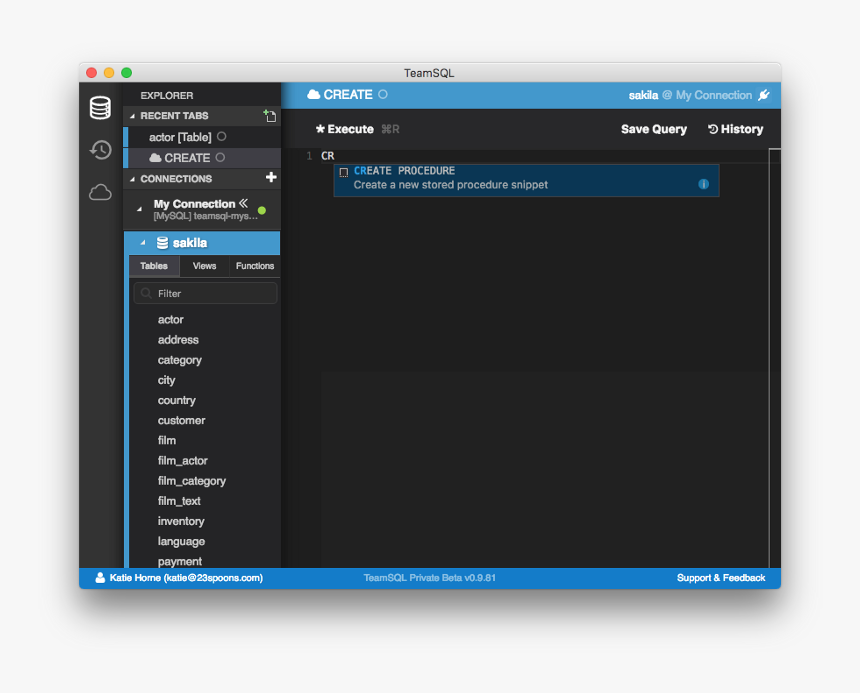This screenshot has height=693, width=860.
Task: Add a connection with the plus icon
Action: tap(270, 178)
